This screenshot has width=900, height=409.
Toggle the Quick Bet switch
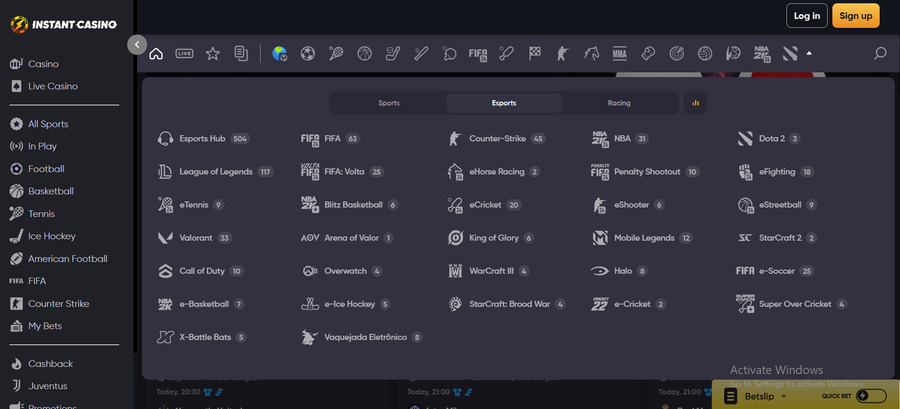click(871, 396)
